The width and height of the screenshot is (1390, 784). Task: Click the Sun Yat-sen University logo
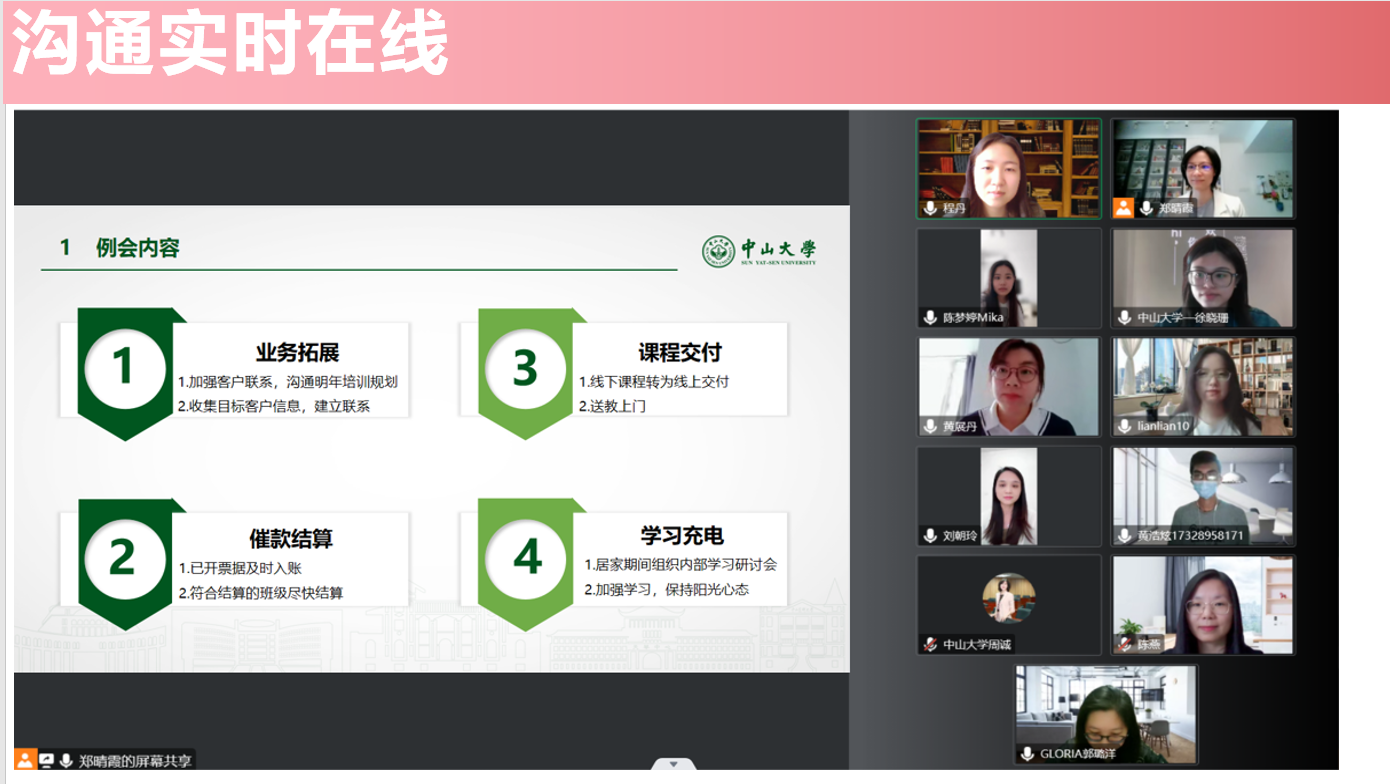tap(759, 251)
